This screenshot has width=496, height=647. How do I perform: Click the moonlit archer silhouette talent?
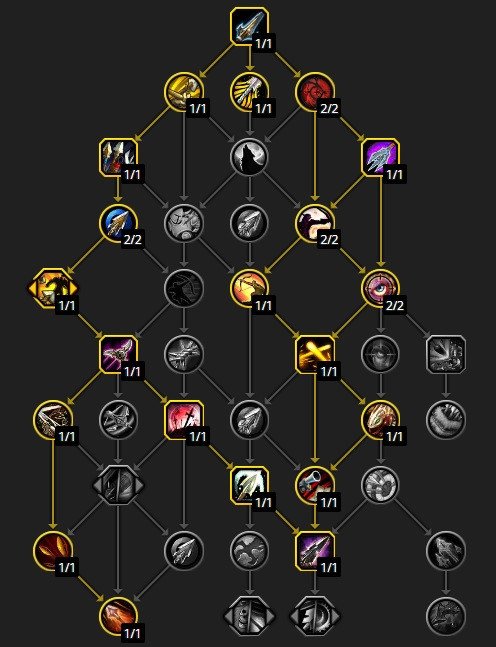[x=315, y=223]
